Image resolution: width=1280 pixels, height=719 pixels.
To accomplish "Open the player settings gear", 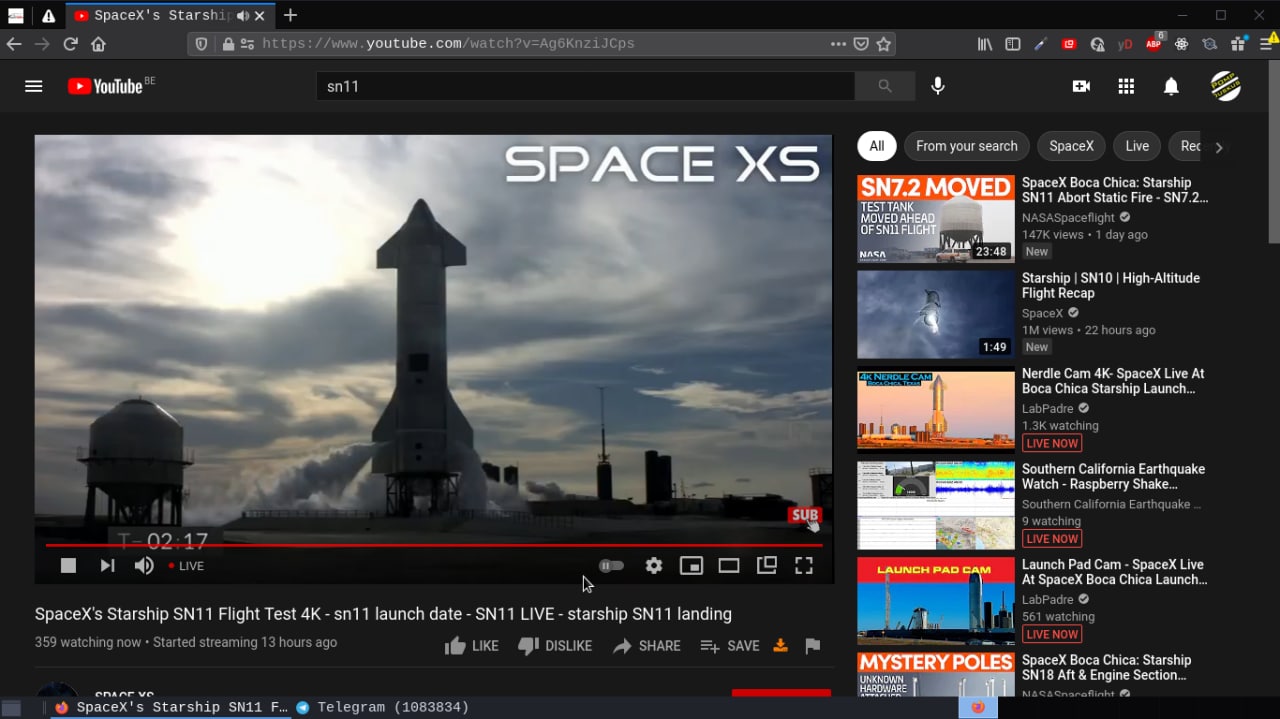I will click(x=654, y=566).
